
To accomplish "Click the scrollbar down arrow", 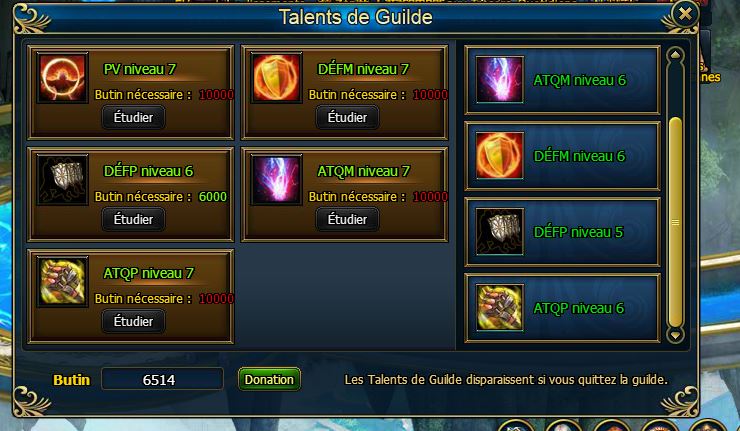I will pyautogui.click(x=675, y=335).
